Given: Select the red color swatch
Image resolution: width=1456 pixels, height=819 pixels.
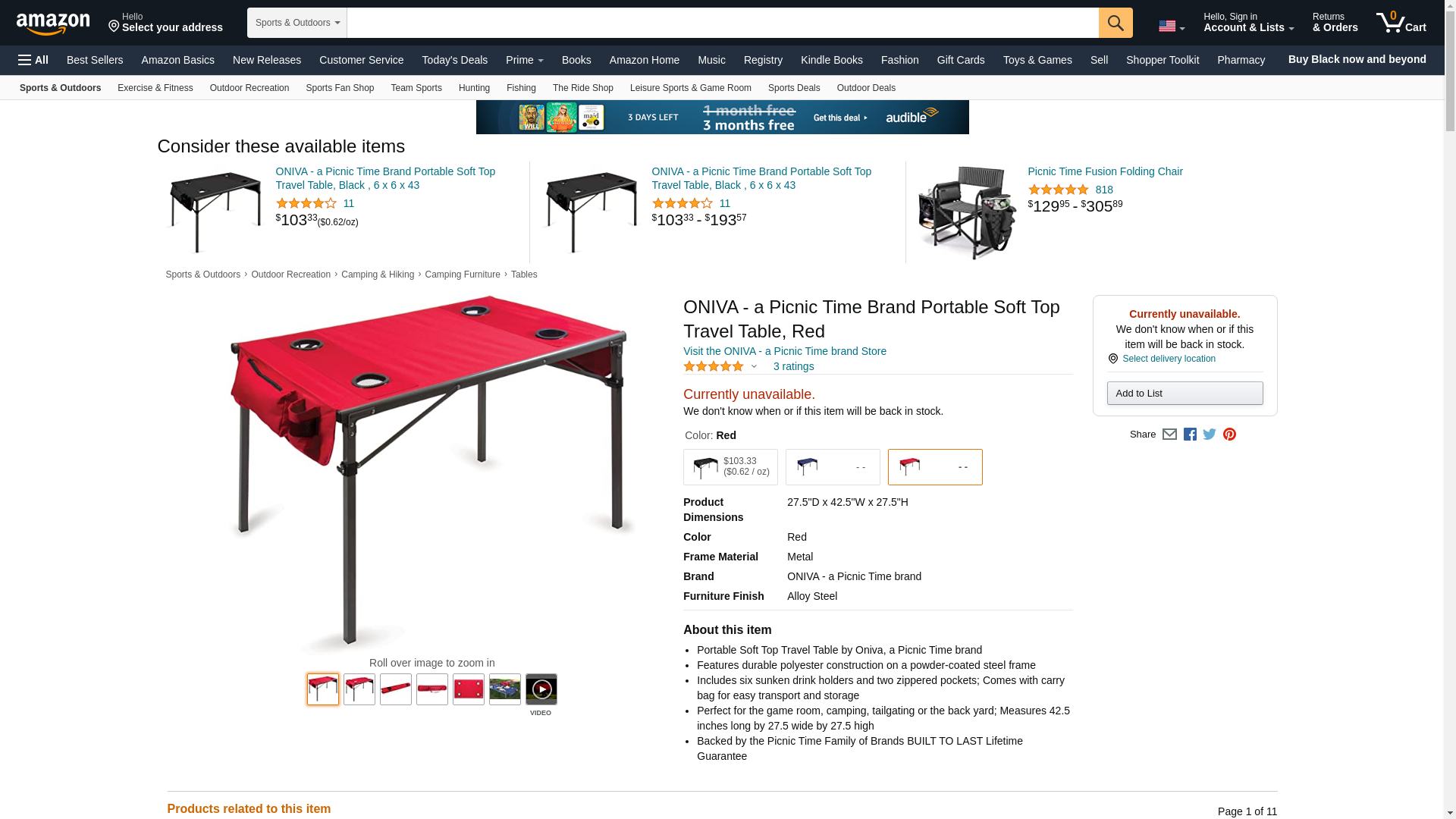Looking at the screenshot, I should click(x=935, y=467).
